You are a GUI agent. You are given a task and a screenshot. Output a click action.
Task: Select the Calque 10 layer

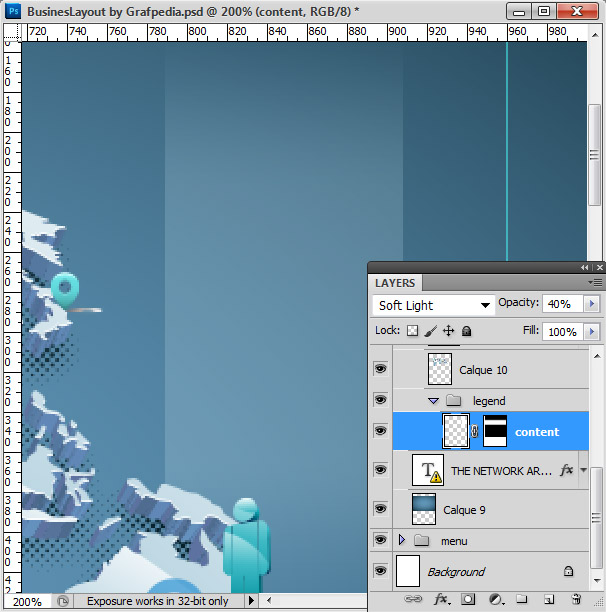tap(491, 369)
